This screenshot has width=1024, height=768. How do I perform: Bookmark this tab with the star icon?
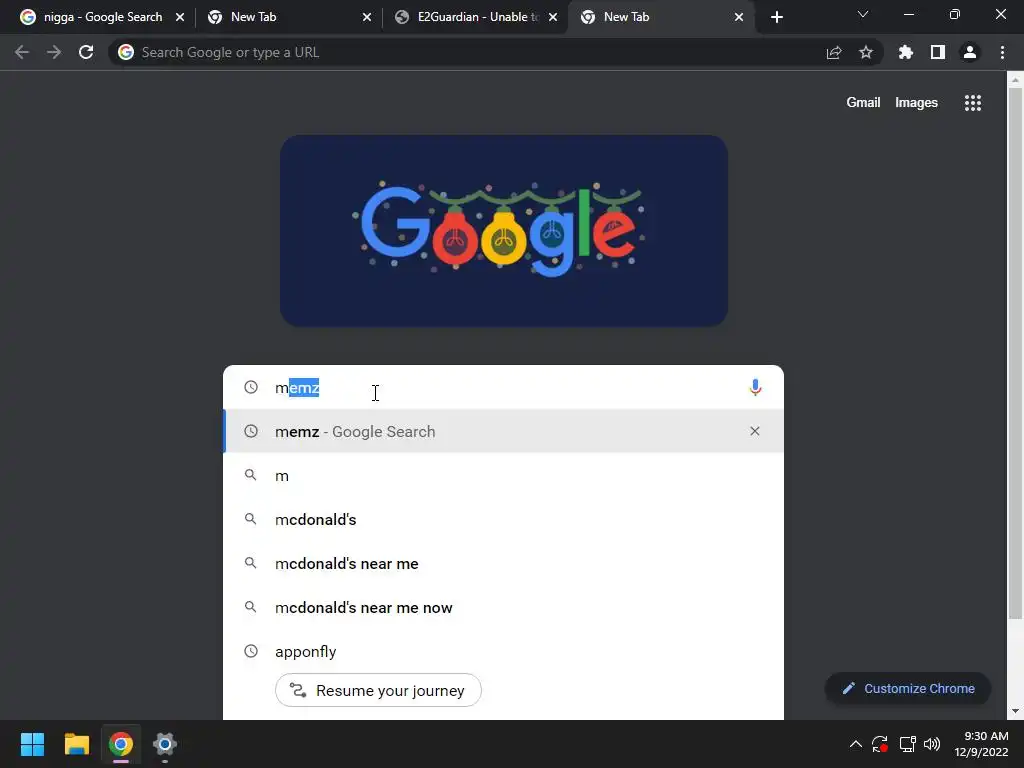pos(866,52)
